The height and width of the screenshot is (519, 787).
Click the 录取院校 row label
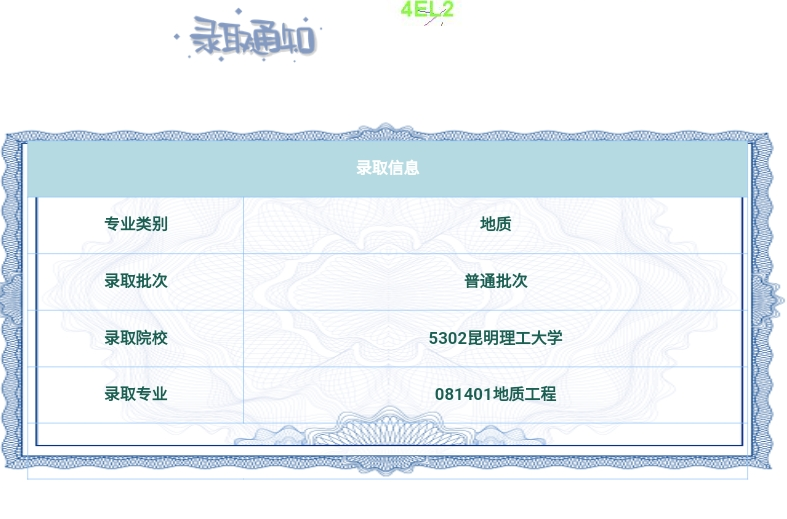click(x=136, y=338)
